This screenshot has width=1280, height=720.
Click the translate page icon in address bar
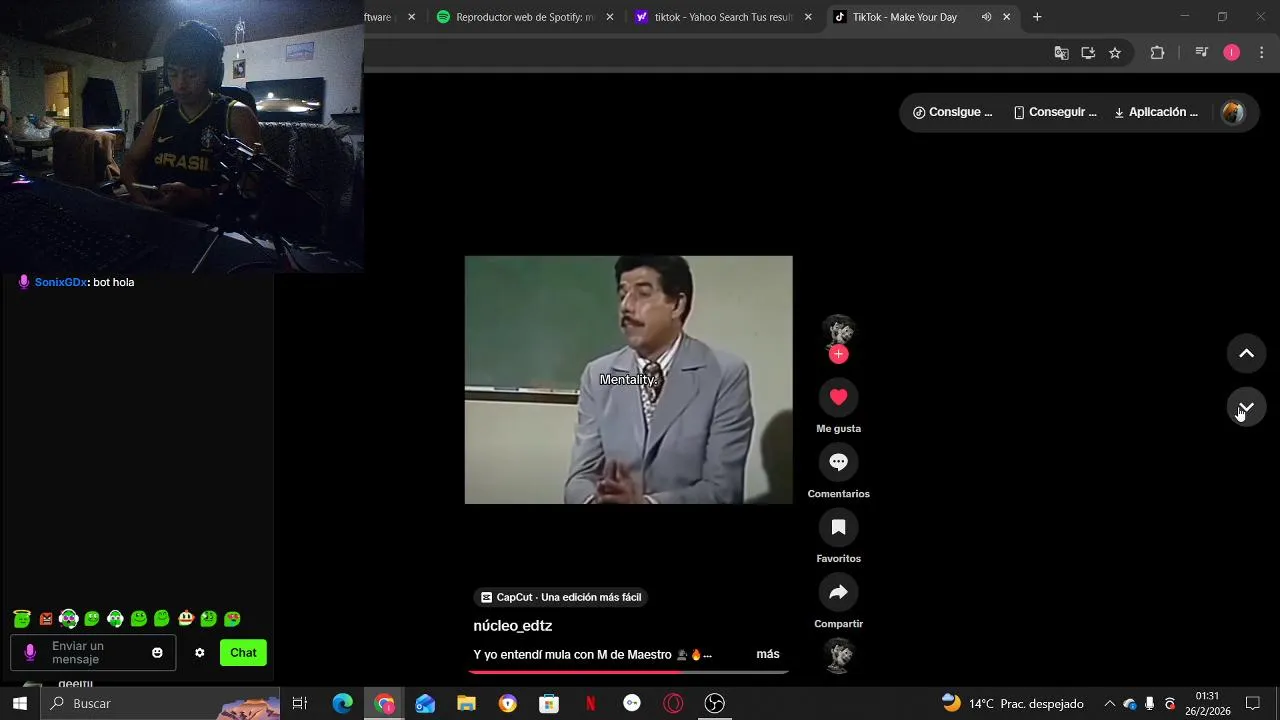[x=1062, y=53]
